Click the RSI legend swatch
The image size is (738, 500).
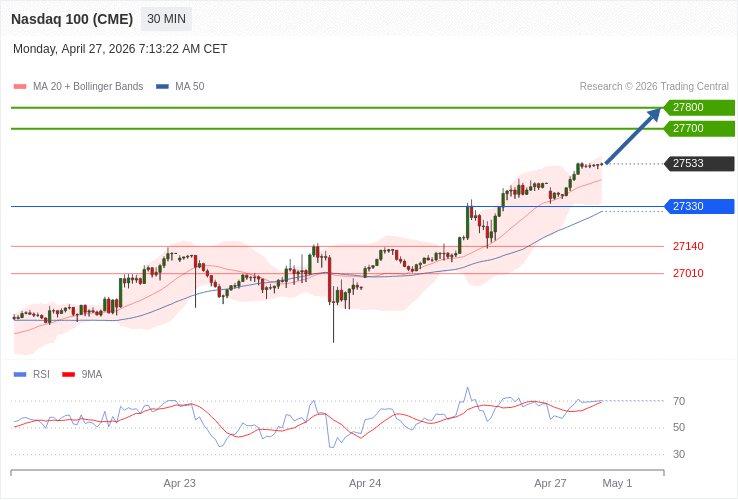20,375
